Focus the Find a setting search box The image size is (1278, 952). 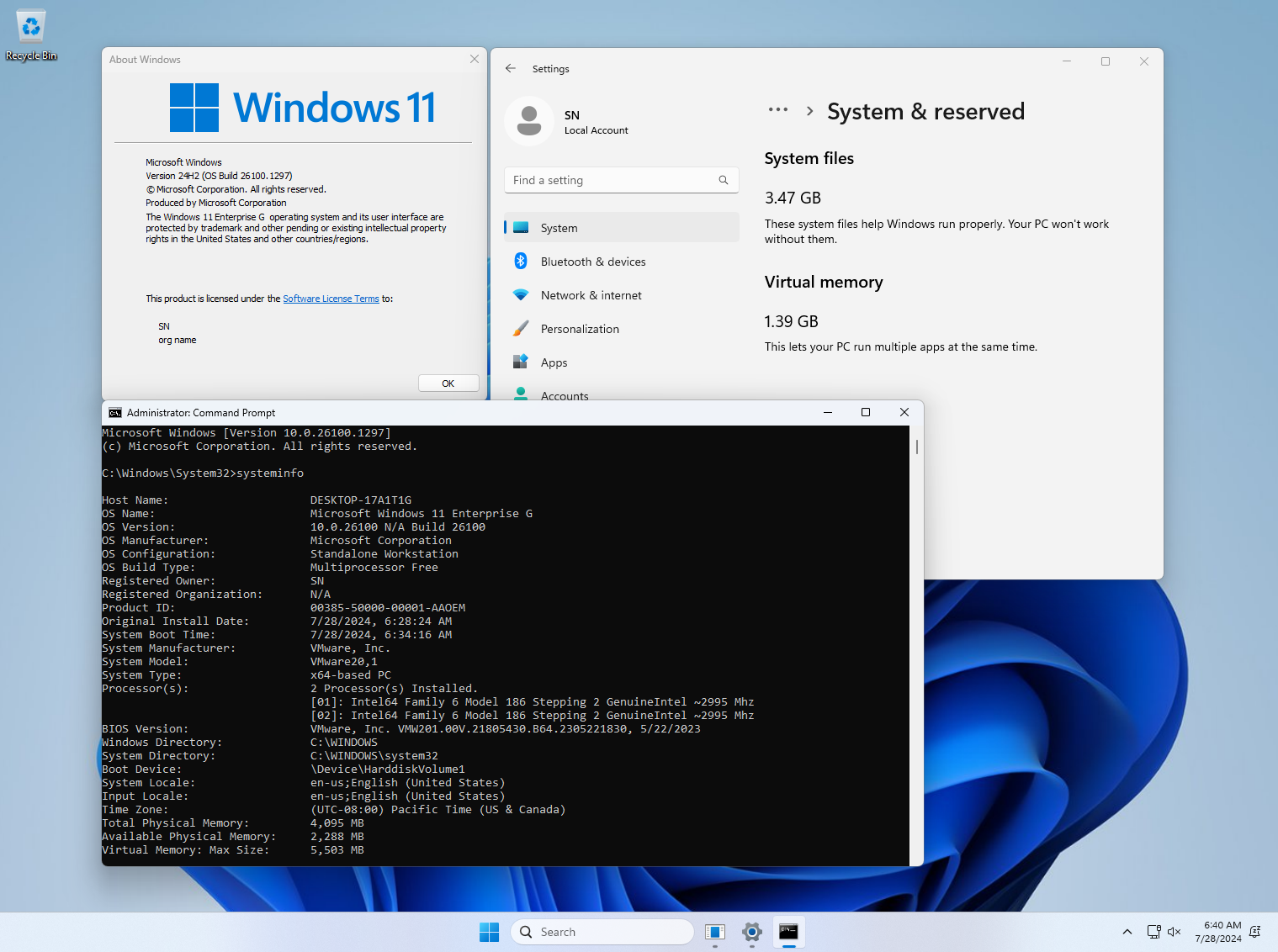point(622,180)
